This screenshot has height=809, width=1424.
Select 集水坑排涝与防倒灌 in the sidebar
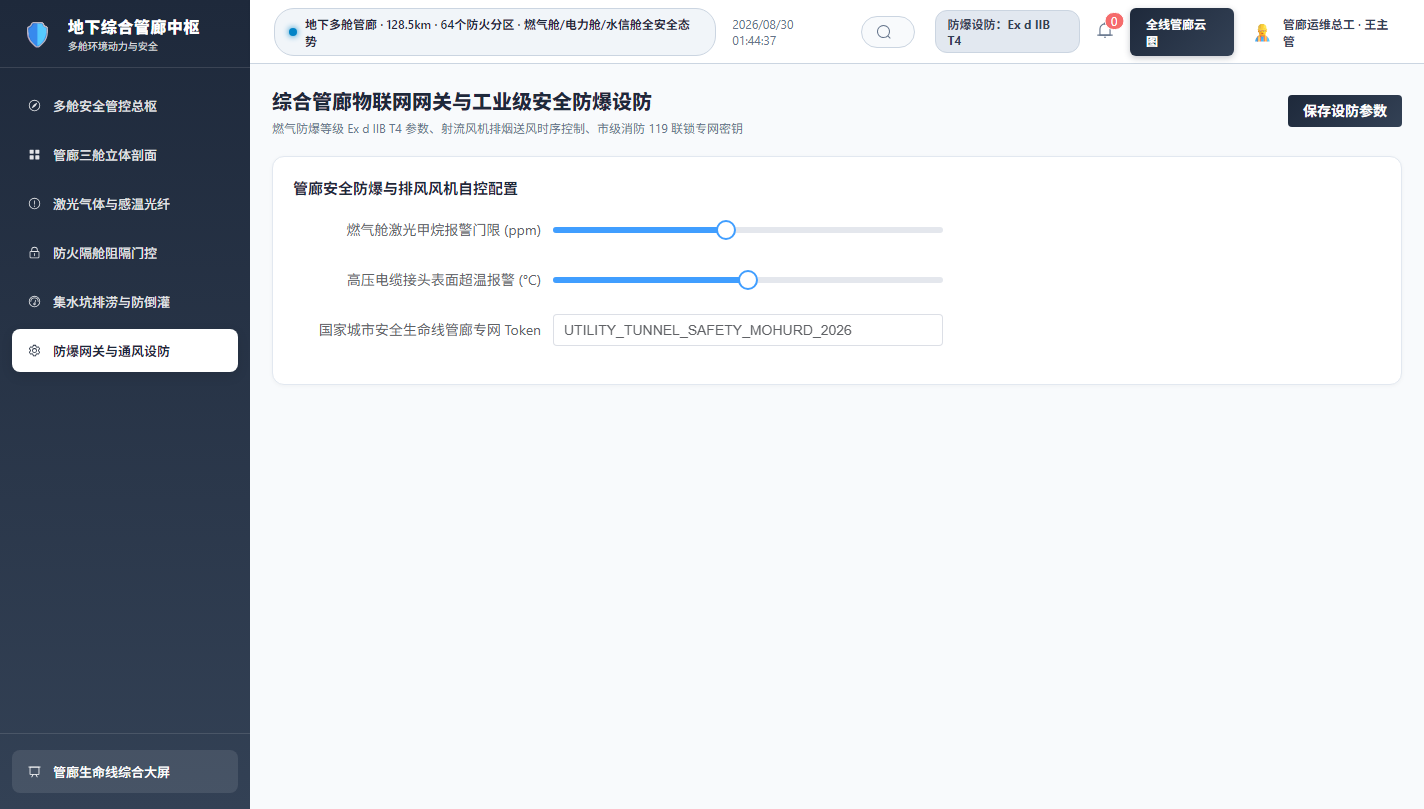[x=125, y=302]
